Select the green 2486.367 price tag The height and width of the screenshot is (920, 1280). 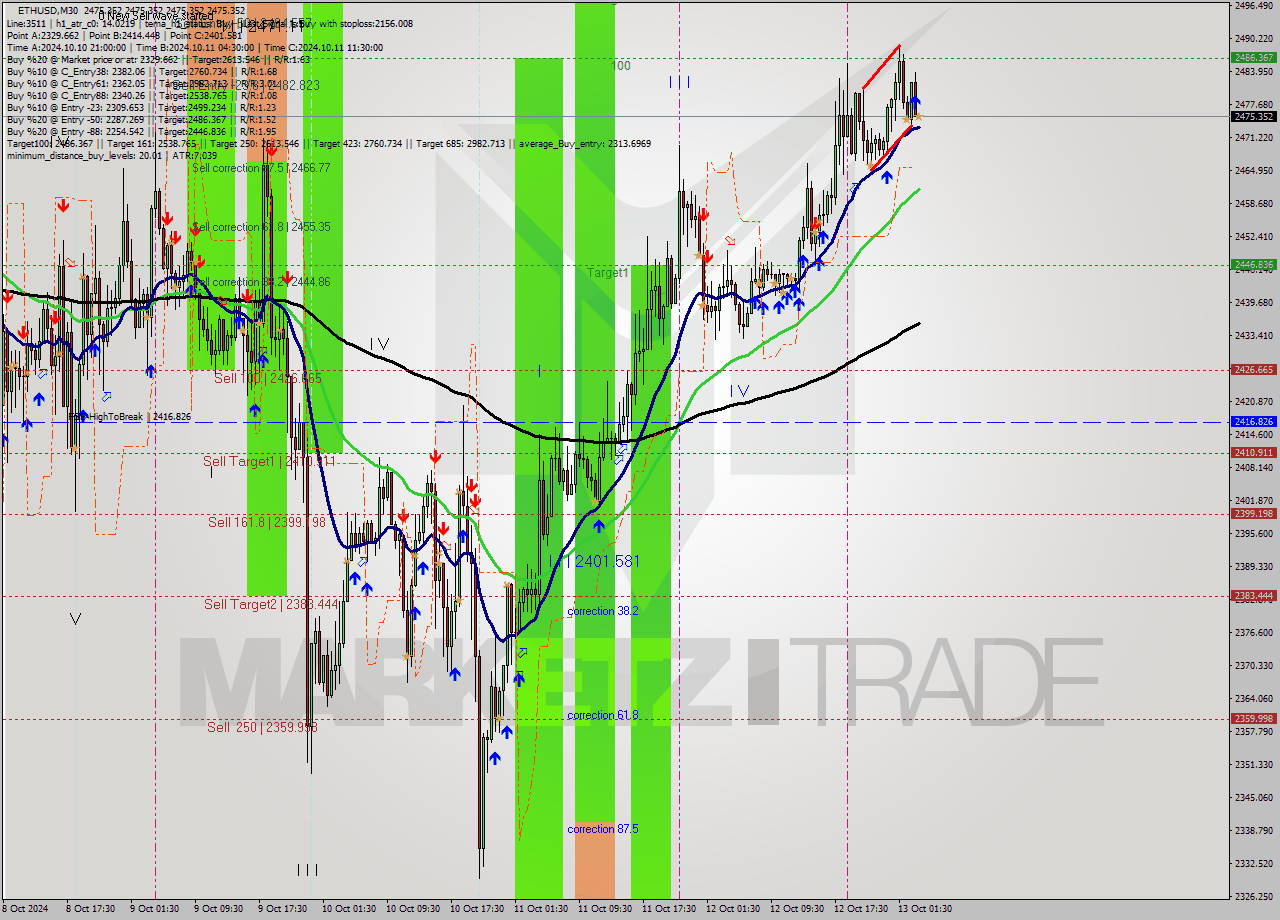pyautogui.click(x=1253, y=58)
